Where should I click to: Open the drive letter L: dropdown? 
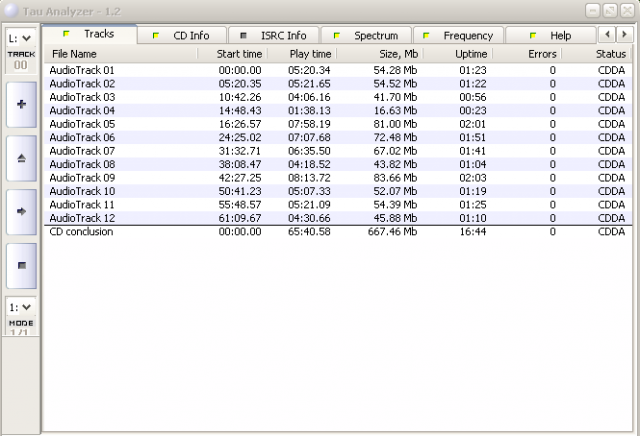20,38
